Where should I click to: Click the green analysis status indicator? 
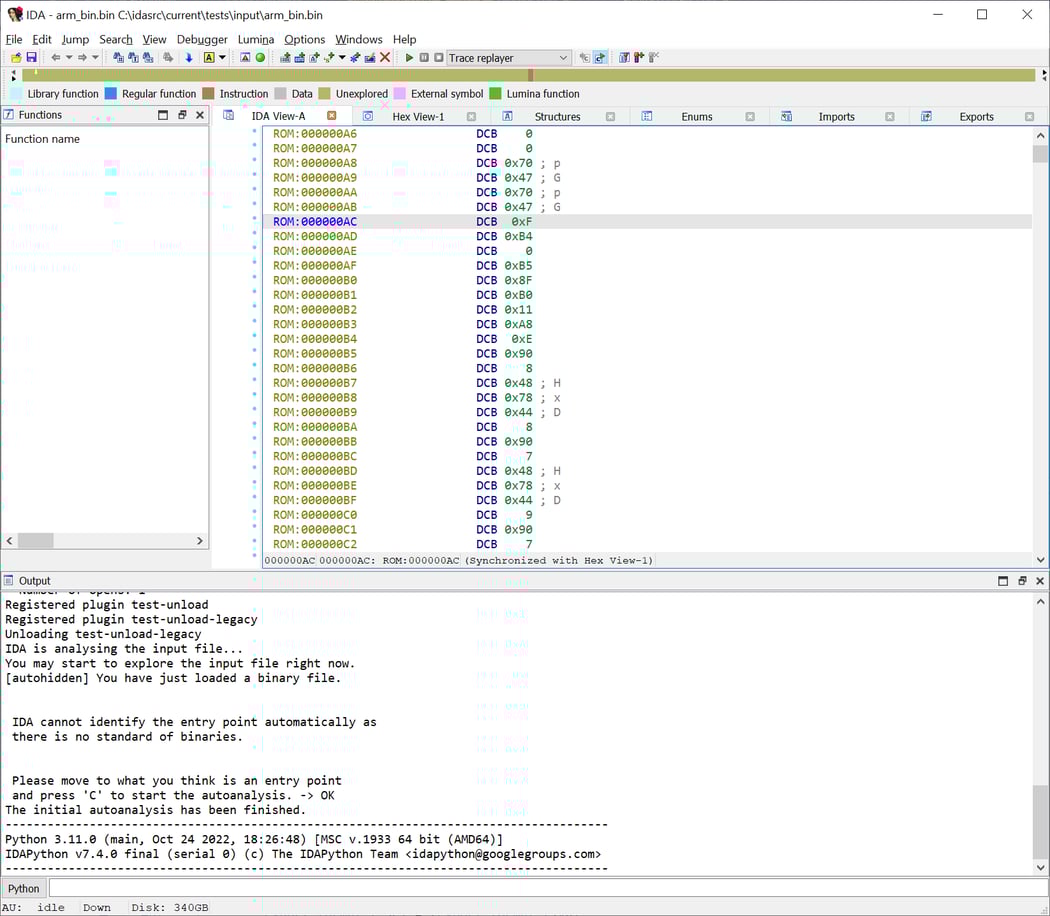259,57
